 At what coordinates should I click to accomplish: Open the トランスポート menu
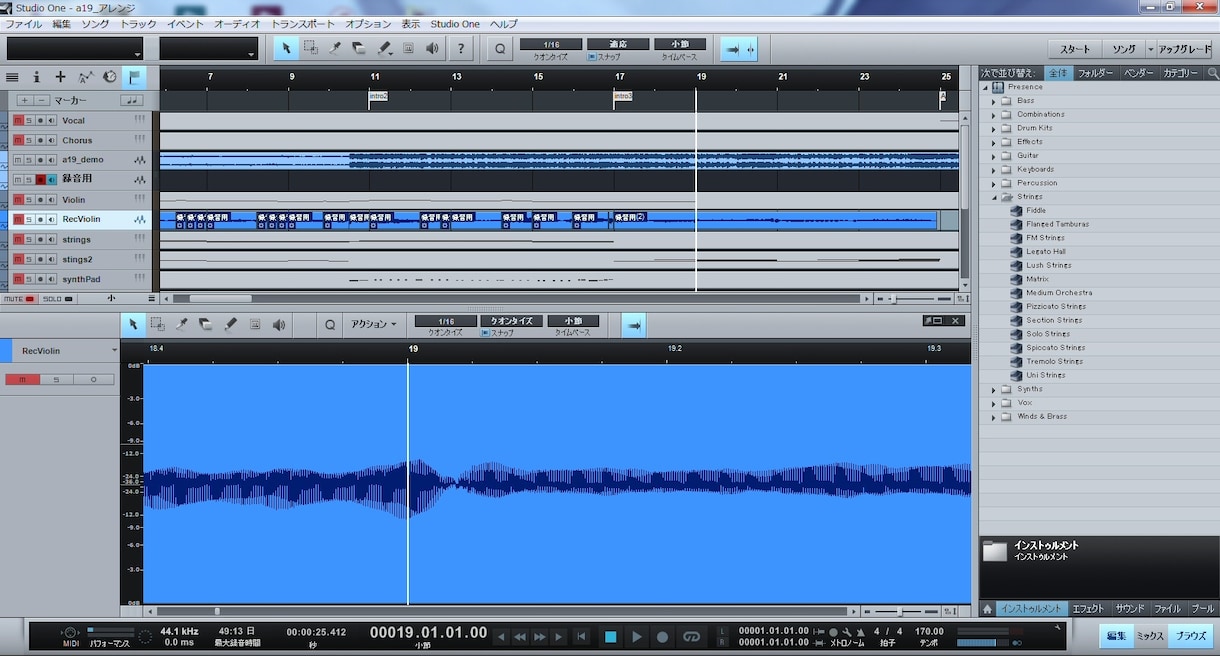[x=303, y=23]
